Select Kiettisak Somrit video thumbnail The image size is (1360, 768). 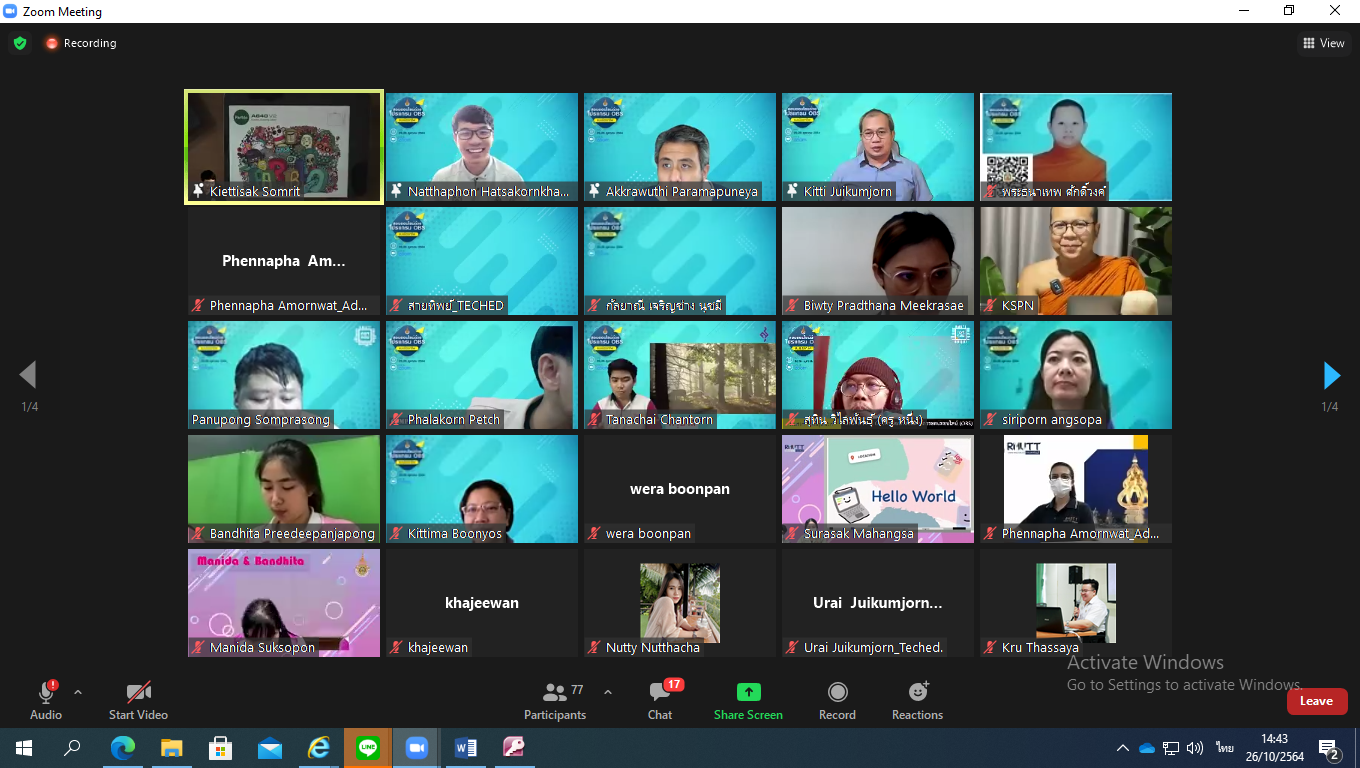[284, 147]
